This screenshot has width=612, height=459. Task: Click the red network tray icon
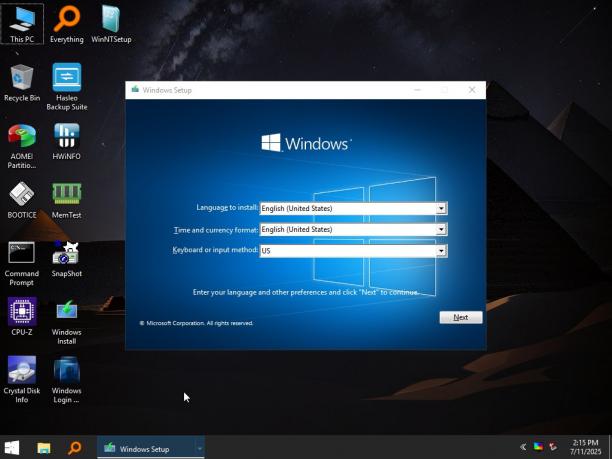553,447
